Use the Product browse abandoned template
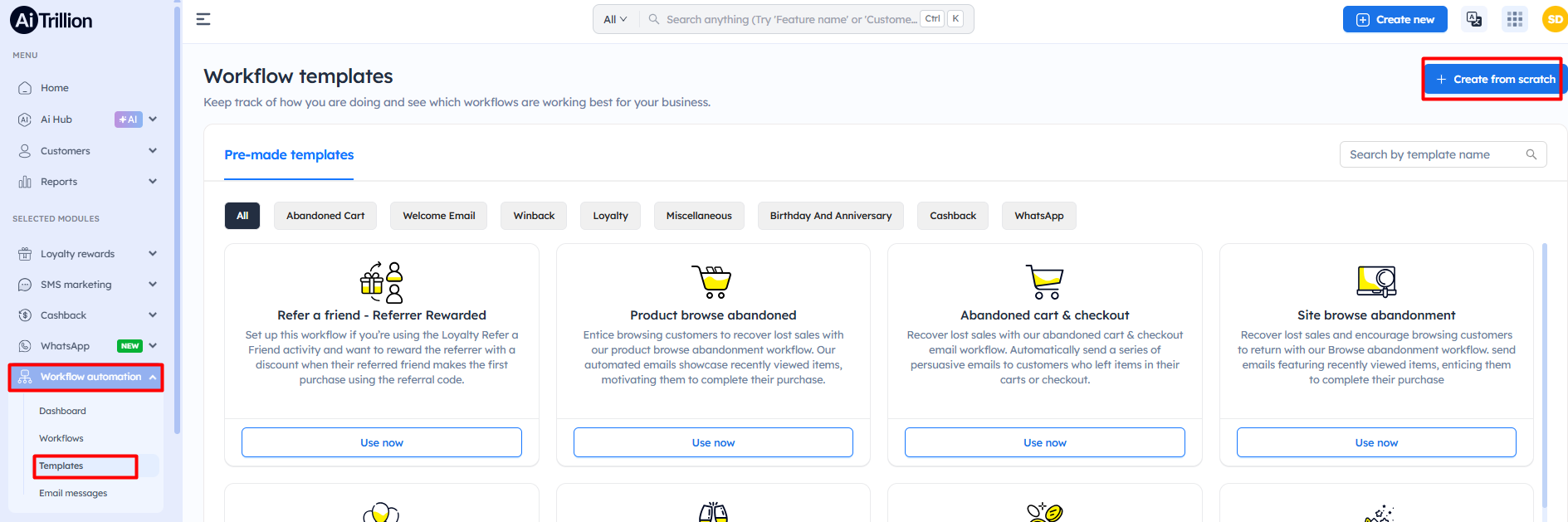Image resolution: width=1568 pixels, height=522 pixels. [713, 442]
